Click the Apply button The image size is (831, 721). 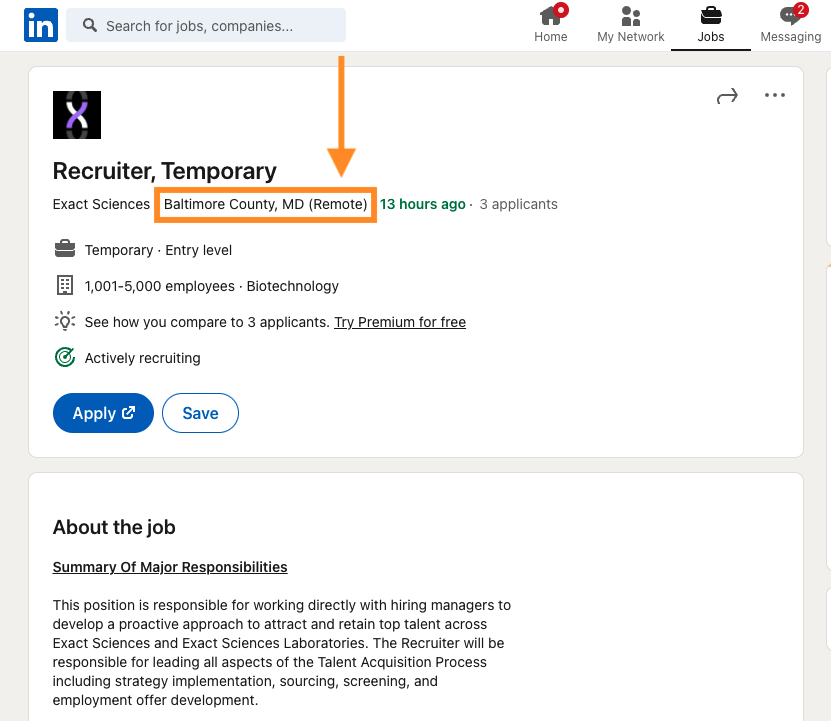pos(103,413)
